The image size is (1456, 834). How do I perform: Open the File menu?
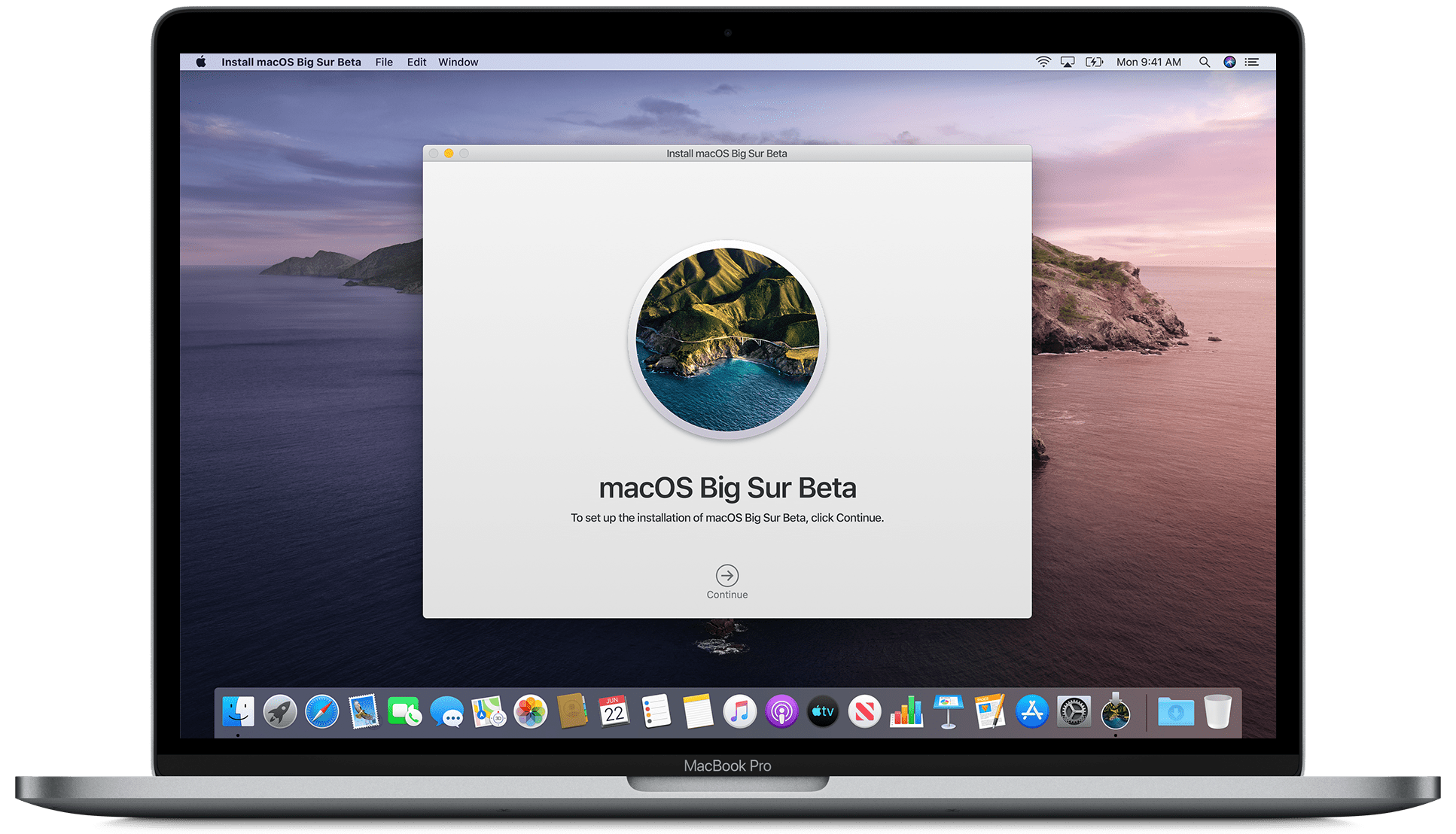[384, 62]
